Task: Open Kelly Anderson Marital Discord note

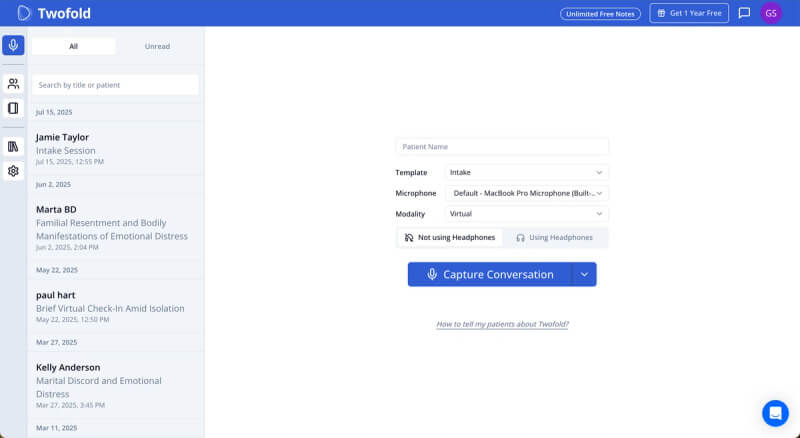Action: (116, 385)
